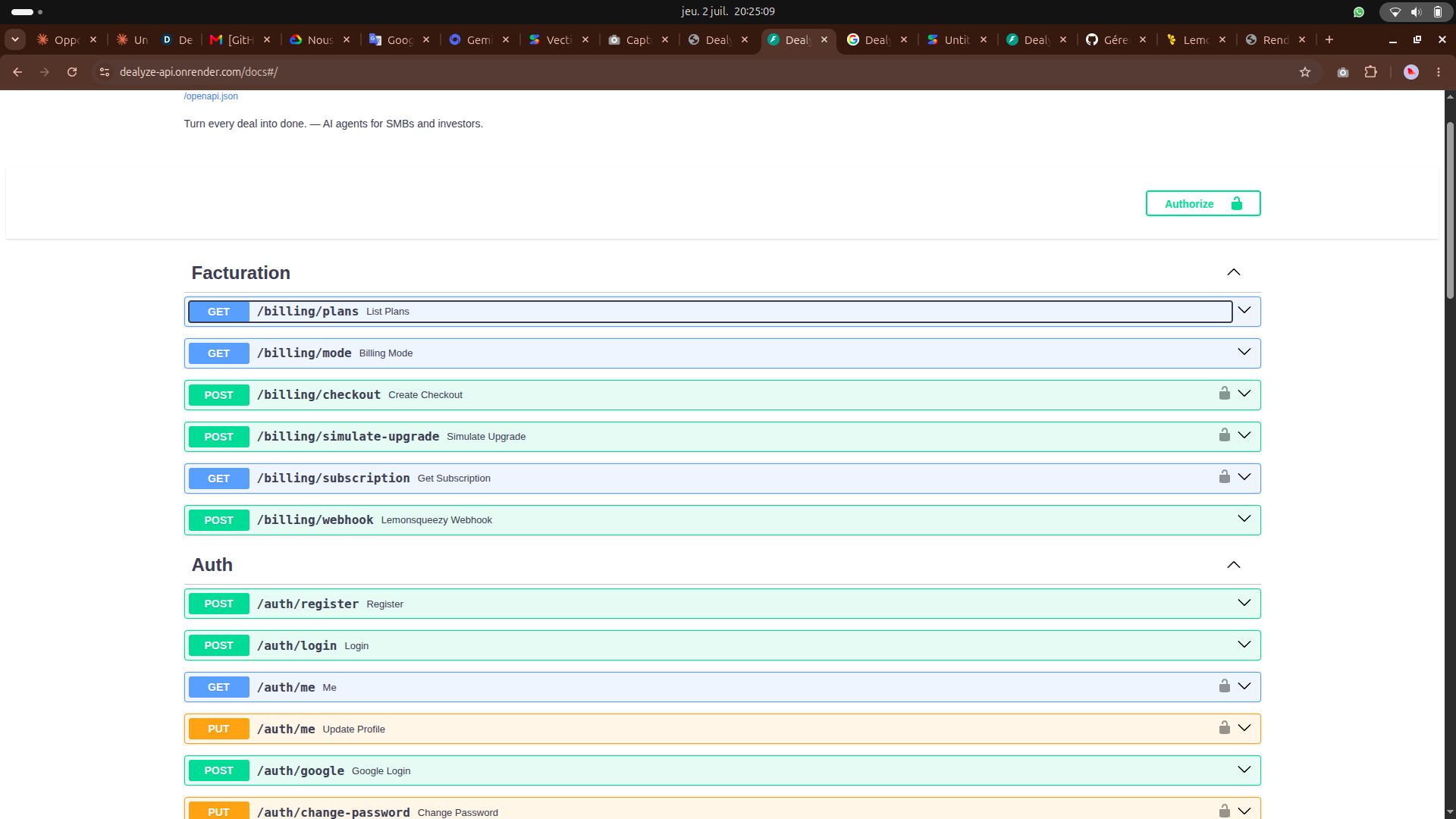
Task: Click the Authorize button
Action: [x=1203, y=203]
